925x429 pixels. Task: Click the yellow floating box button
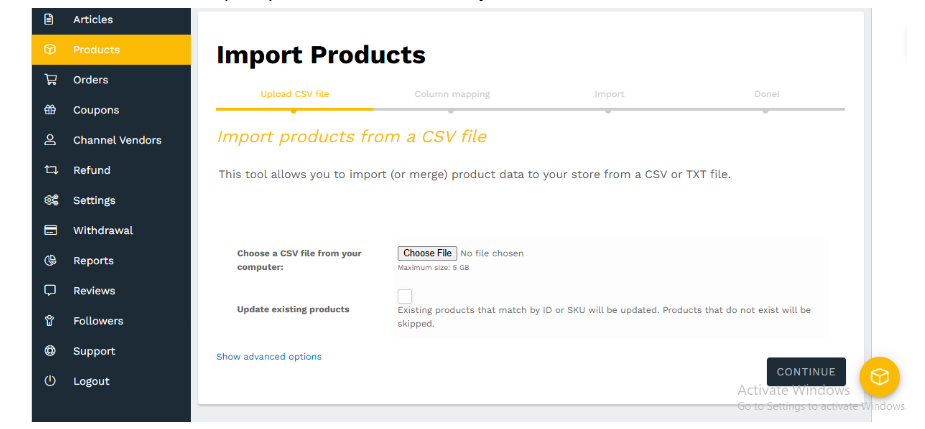click(879, 376)
